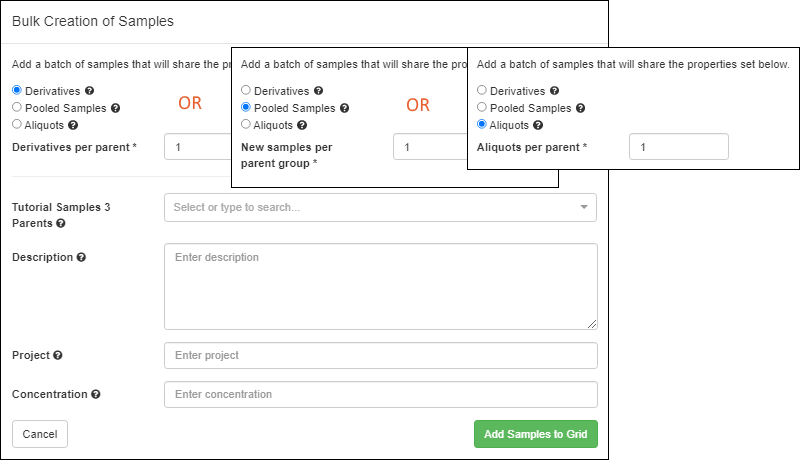
Task: Click the Aliquots per parent number field
Action: coord(678,147)
